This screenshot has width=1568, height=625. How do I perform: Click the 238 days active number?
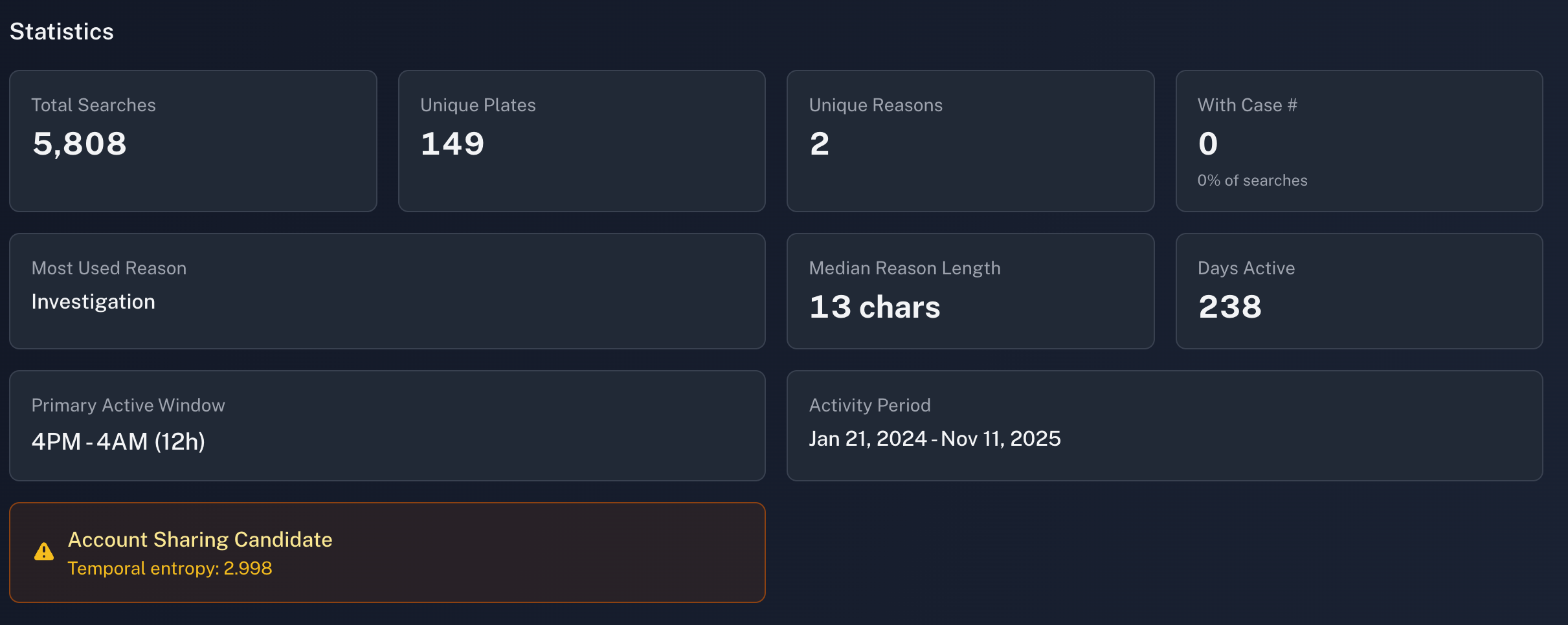1230,307
